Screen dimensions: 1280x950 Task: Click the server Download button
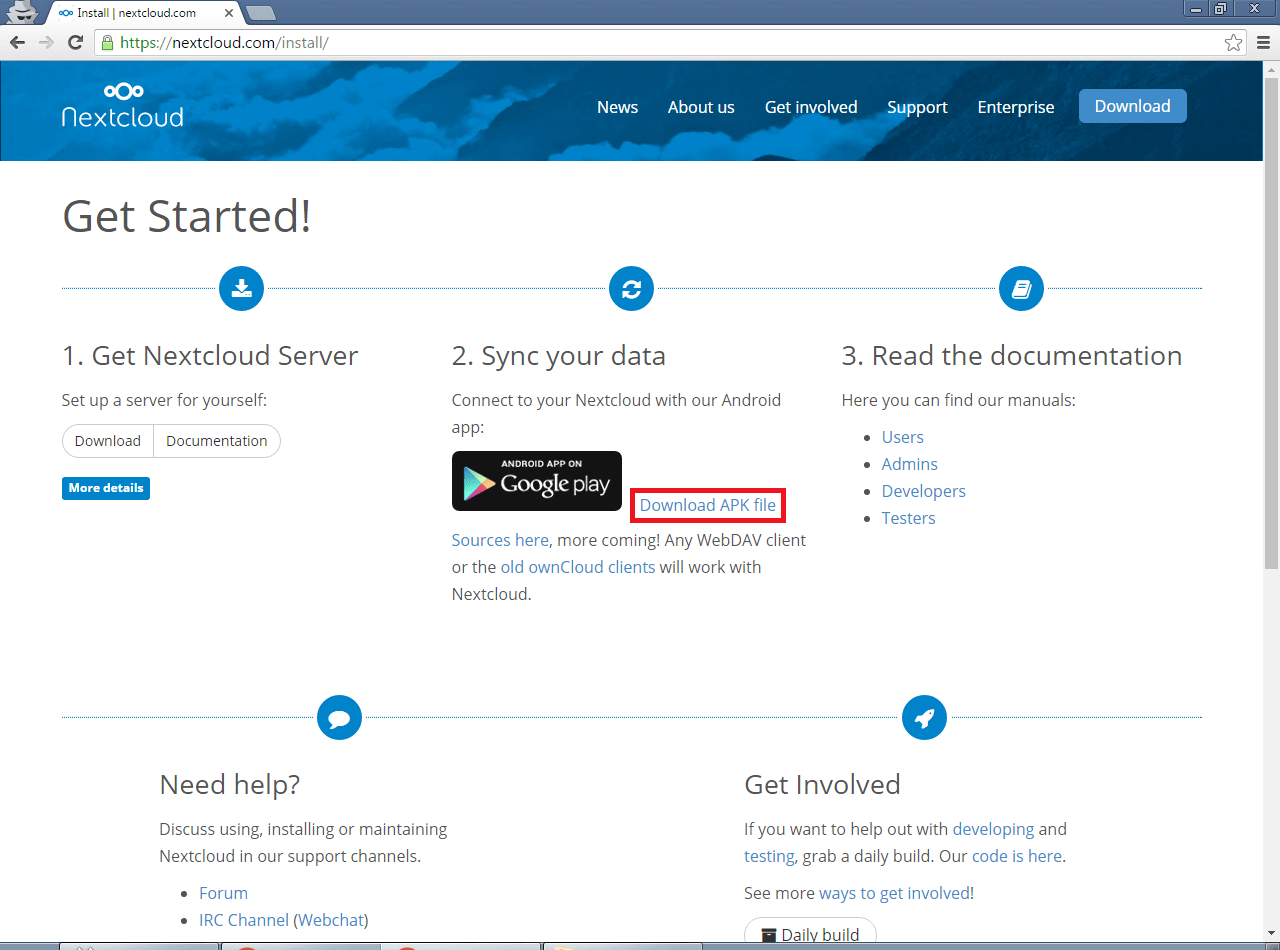(108, 441)
